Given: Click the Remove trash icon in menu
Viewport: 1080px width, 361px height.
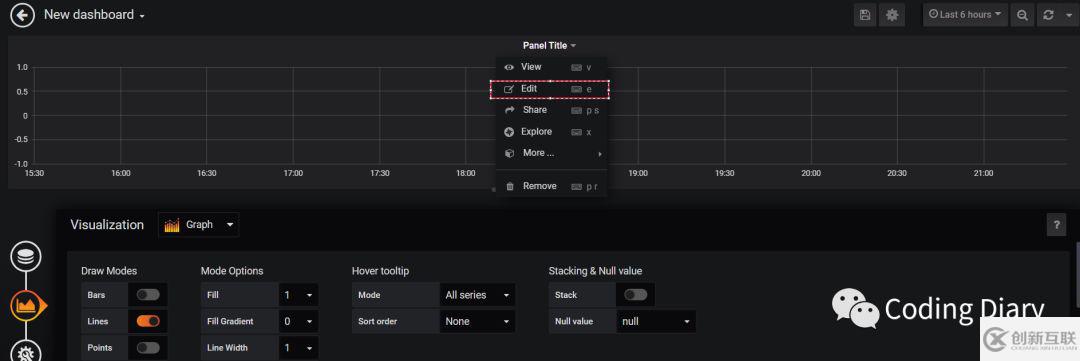Looking at the screenshot, I should 510,186.
